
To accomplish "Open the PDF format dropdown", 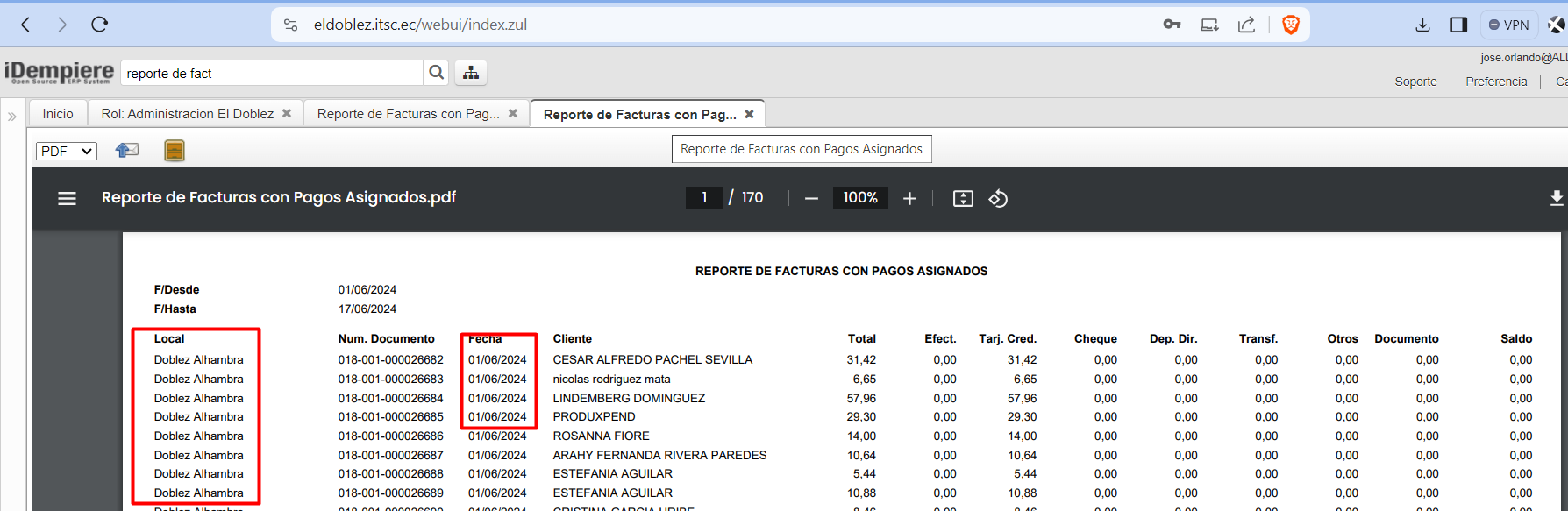I will point(67,151).
